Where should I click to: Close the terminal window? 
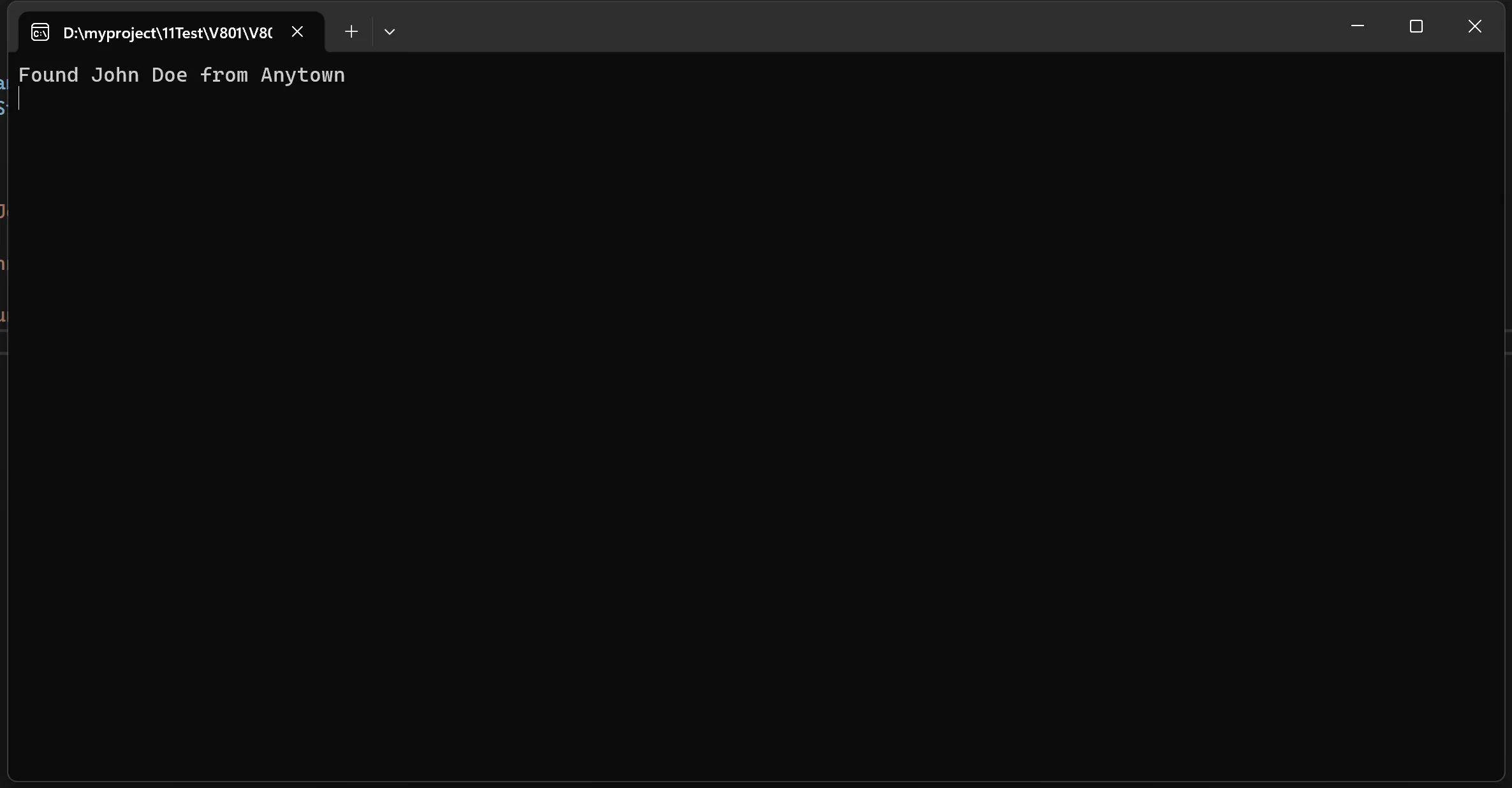click(1475, 26)
